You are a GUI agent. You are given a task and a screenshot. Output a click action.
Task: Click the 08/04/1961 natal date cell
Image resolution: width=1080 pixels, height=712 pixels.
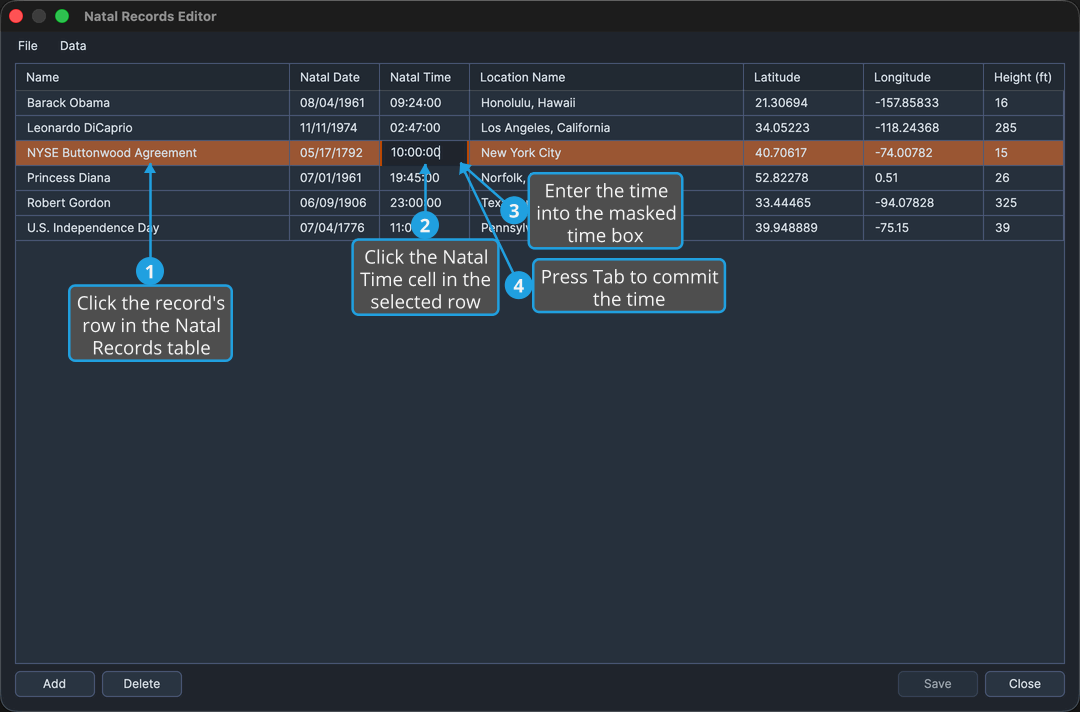coord(334,103)
